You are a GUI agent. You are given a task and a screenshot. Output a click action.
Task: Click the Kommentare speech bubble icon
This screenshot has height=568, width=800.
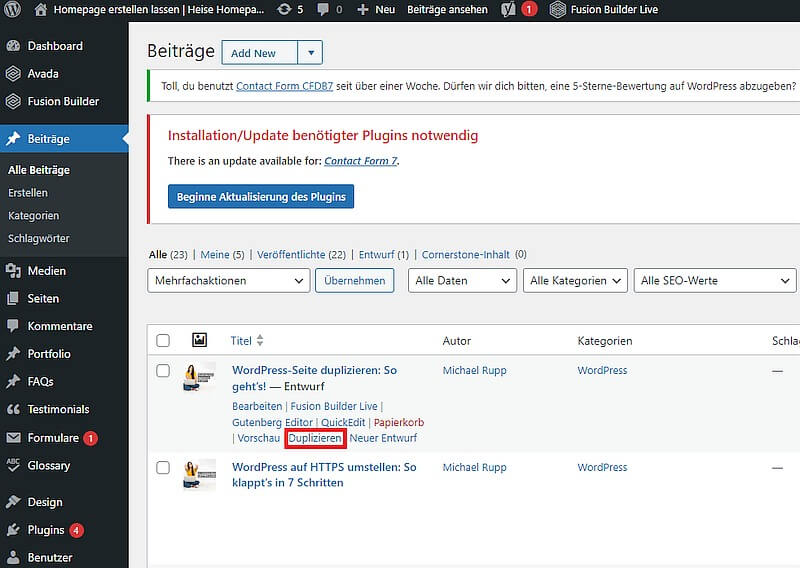[13, 326]
